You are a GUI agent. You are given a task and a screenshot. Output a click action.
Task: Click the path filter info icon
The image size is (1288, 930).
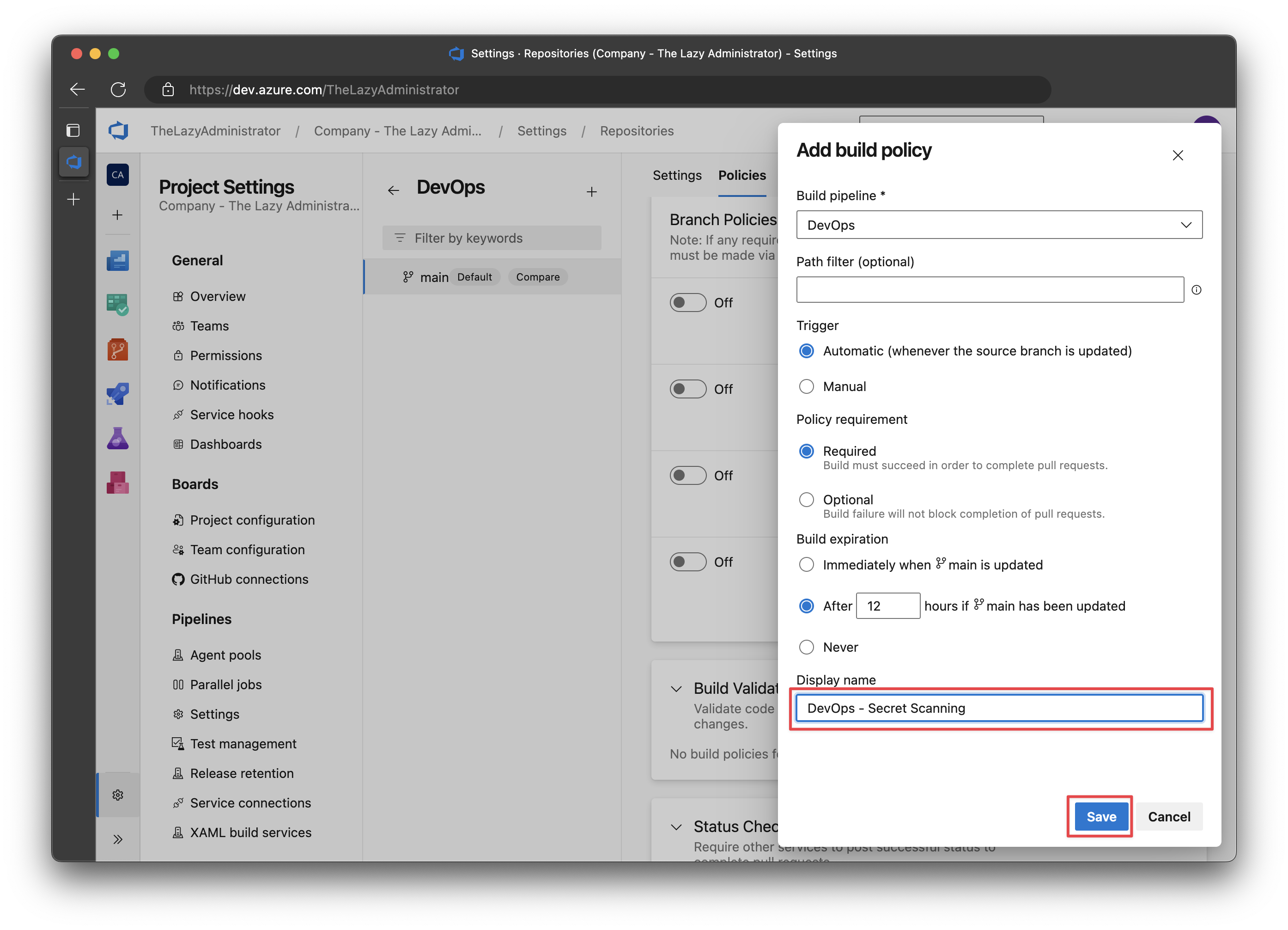pyautogui.click(x=1197, y=290)
